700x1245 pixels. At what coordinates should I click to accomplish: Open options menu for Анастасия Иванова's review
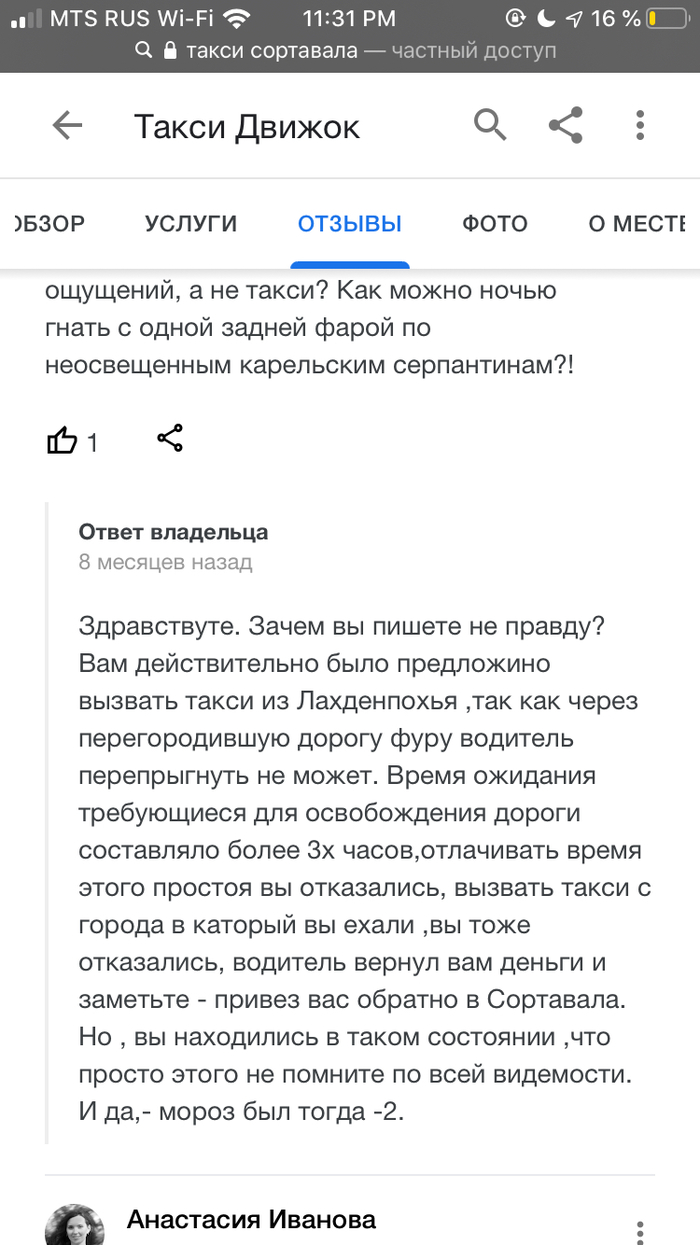click(x=640, y=1230)
